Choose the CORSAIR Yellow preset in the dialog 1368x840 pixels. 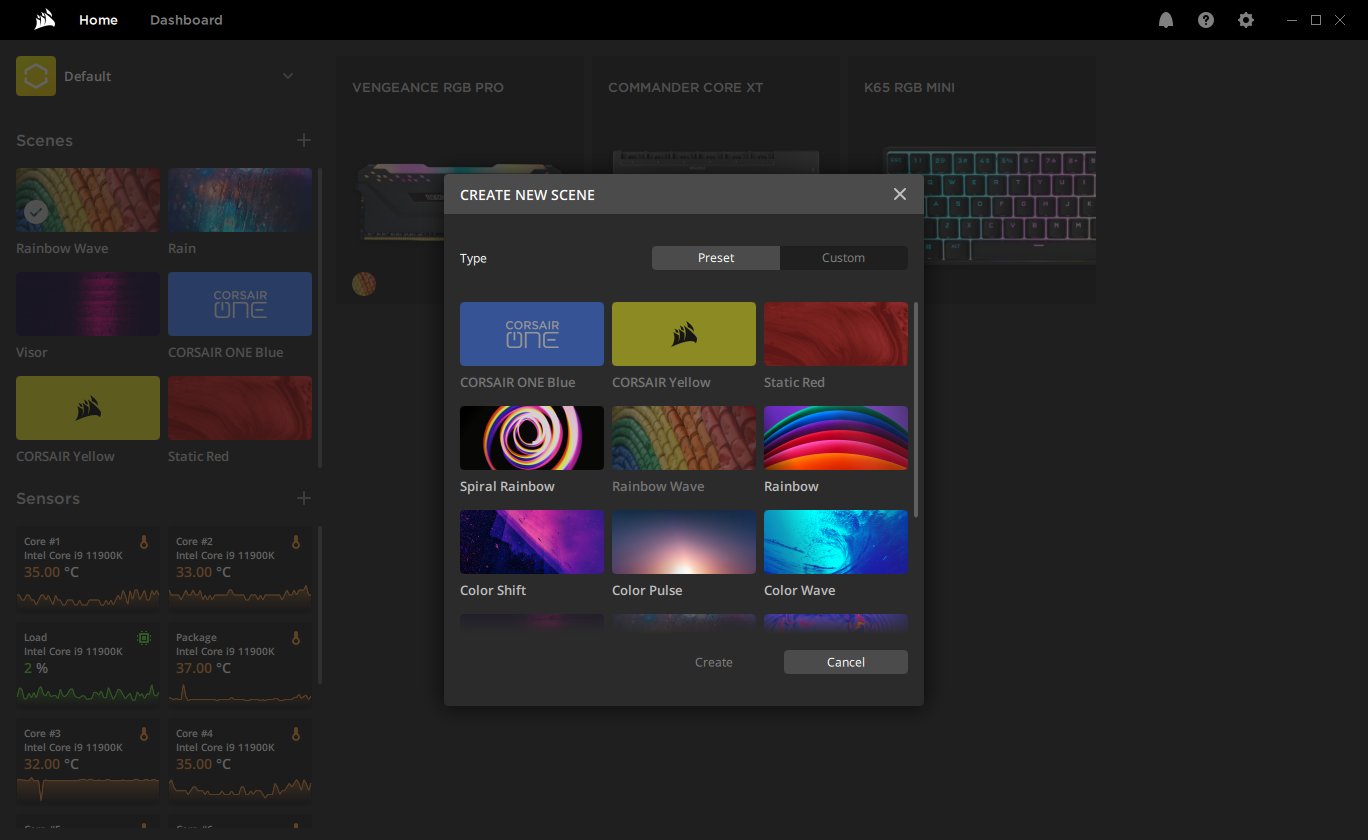[684, 334]
